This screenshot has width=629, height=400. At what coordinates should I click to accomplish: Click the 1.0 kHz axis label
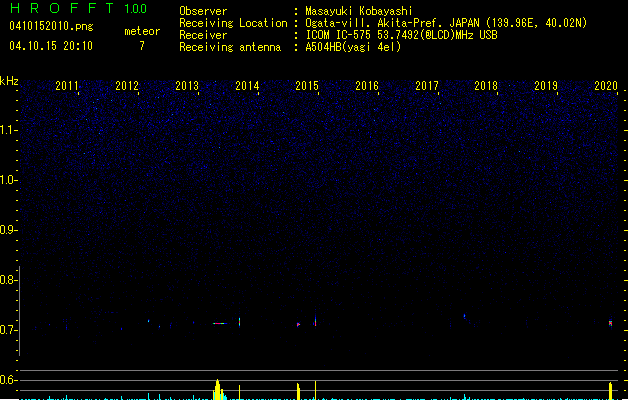point(9,180)
